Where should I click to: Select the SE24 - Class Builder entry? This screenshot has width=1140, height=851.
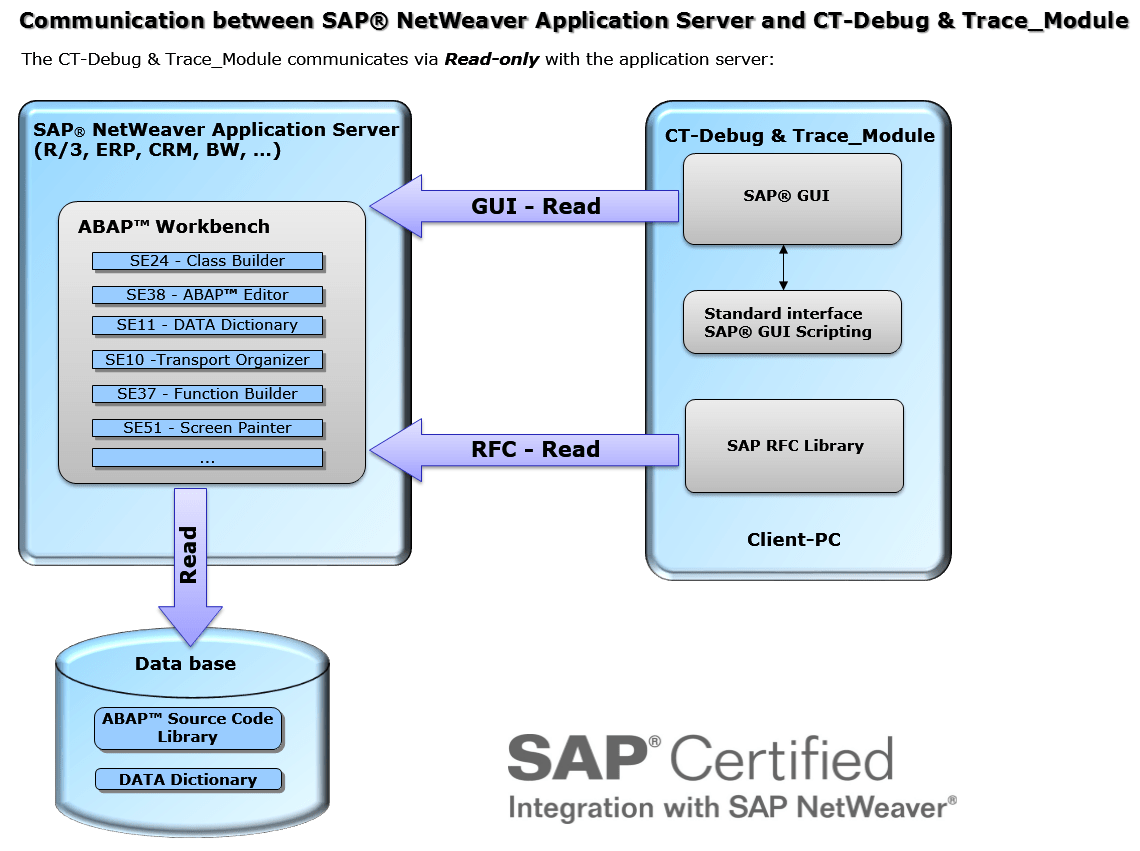coord(208,261)
